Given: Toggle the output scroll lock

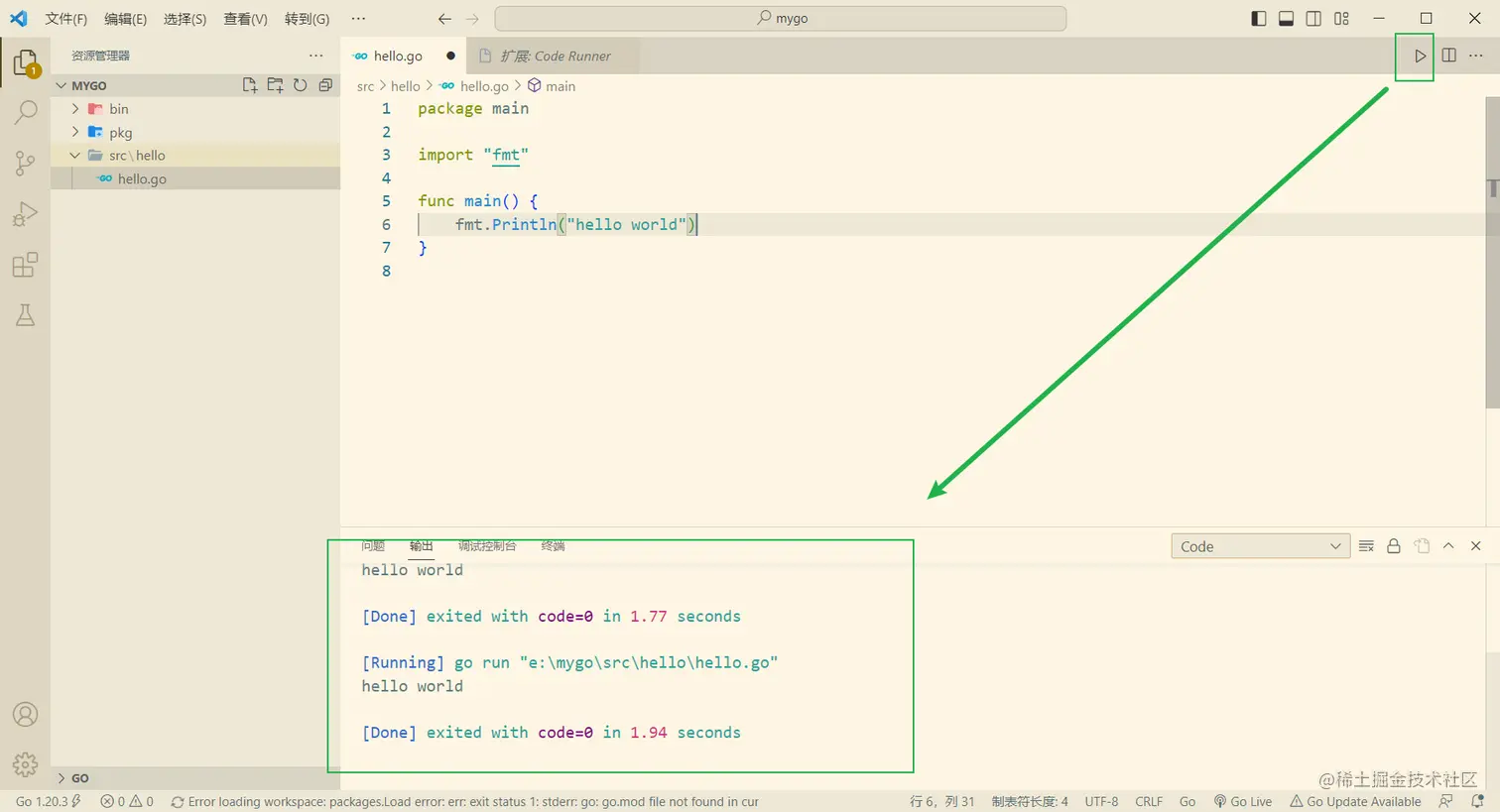Looking at the screenshot, I should point(1394,546).
